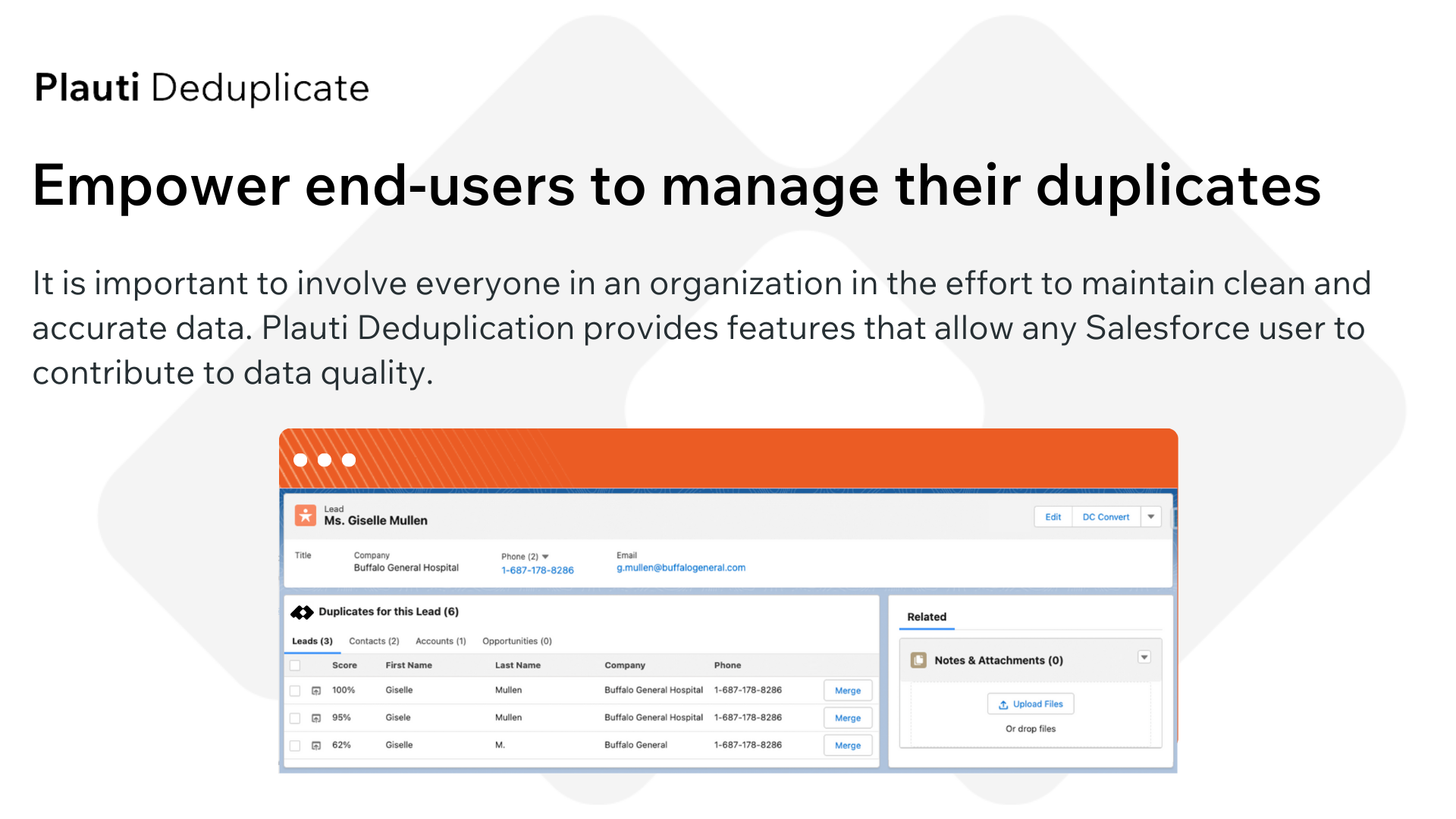
Task: Click the Or drop files area text
Action: point(1031,730)
